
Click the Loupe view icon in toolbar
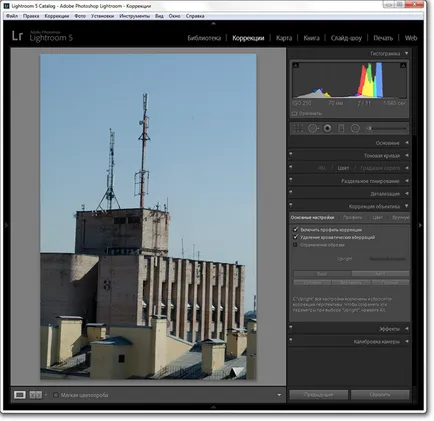pos(20,395)
